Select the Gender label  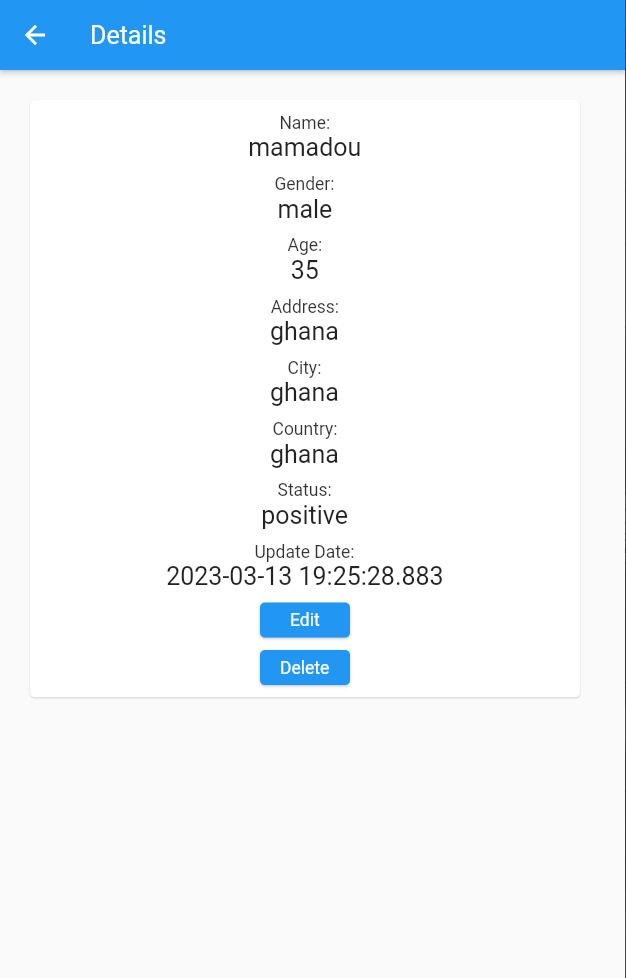click(x=304, y=184)
